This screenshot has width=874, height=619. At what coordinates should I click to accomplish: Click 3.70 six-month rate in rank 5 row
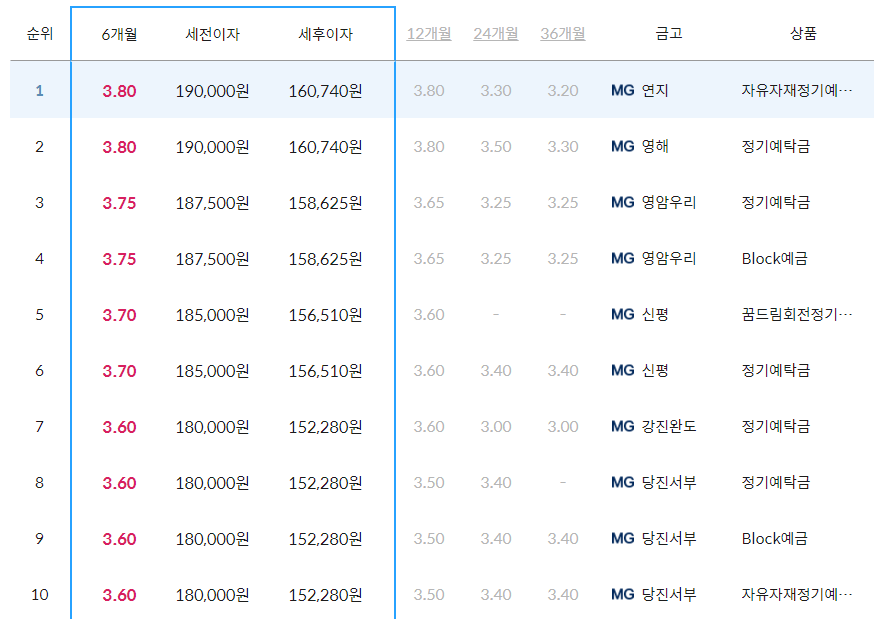119,315
